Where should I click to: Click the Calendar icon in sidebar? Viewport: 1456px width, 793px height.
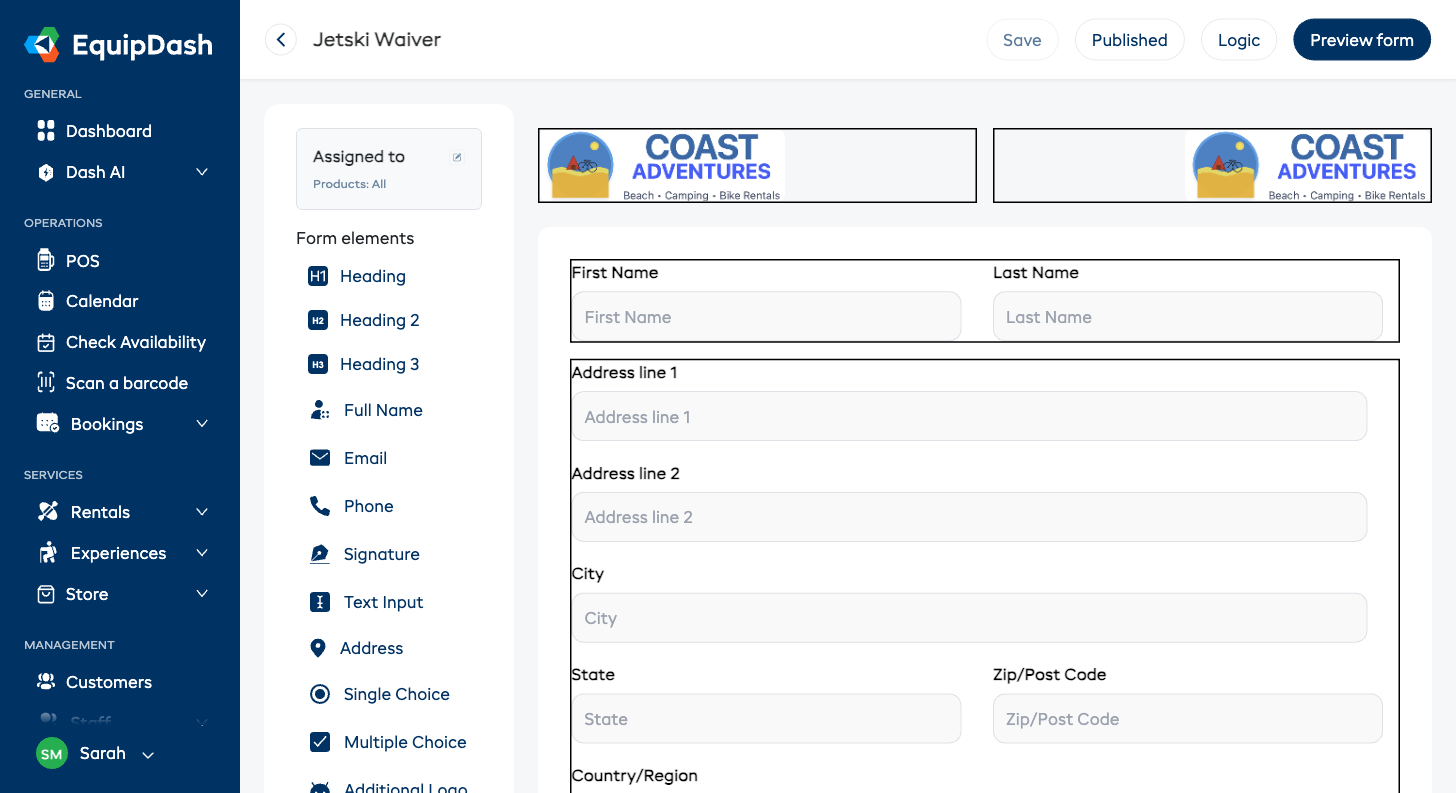click(x=45, y=301)
